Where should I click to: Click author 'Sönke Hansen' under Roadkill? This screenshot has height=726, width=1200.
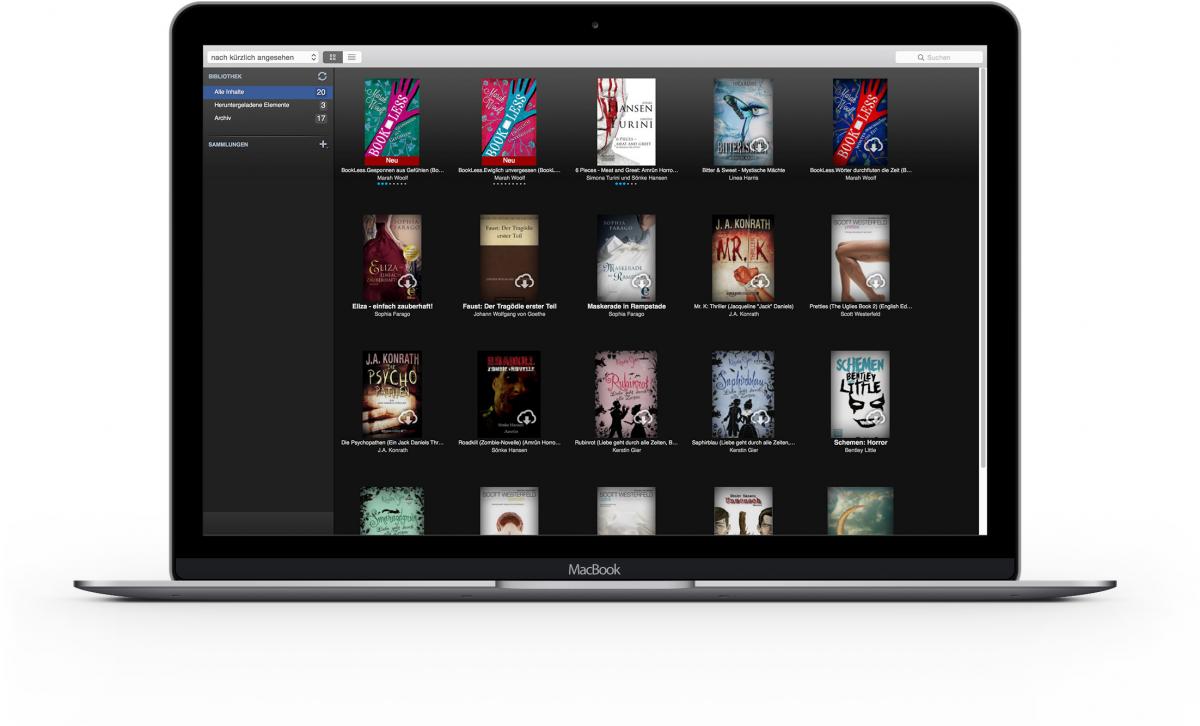point(509,450)
